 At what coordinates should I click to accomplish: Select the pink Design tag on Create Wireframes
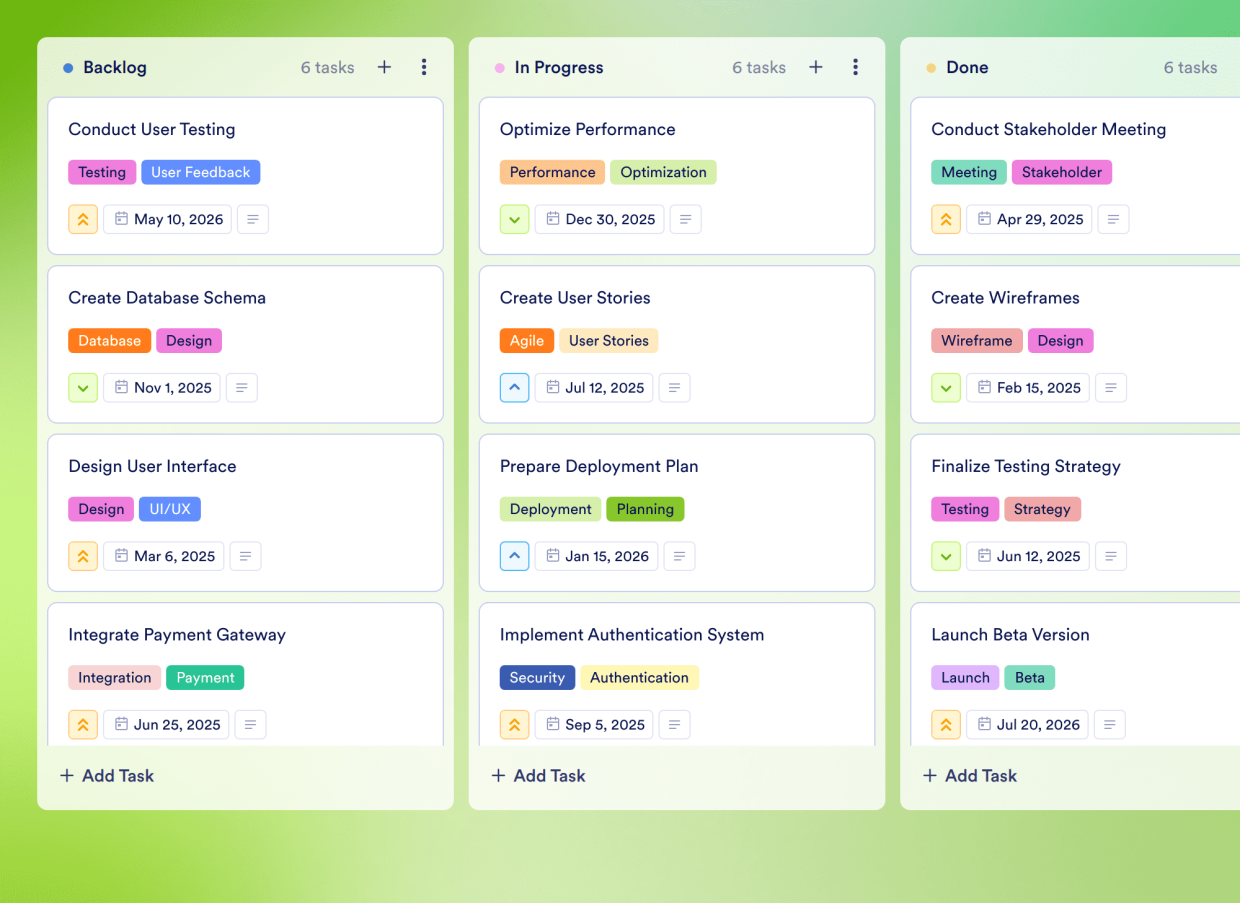point(1060,340)
